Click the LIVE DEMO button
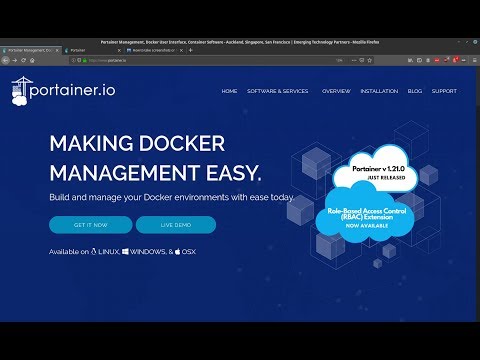 176,225
